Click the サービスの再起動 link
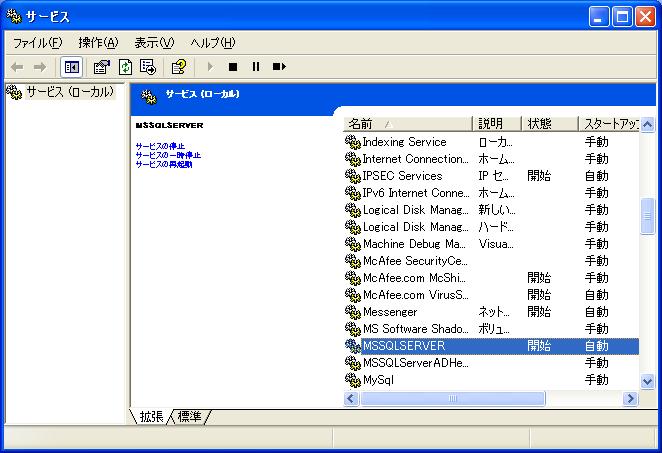This screenshot has height=453, width=662. 164,164
